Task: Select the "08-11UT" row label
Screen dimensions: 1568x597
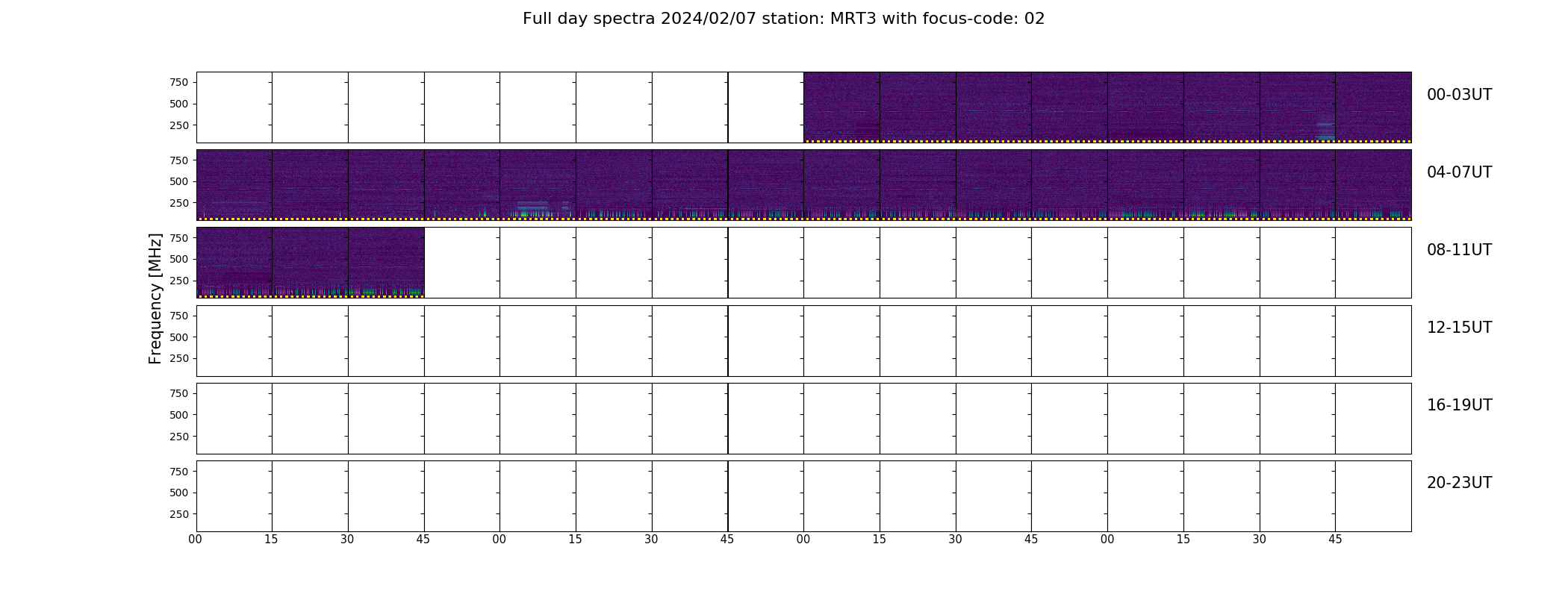Action: (x=1459, y=250)
